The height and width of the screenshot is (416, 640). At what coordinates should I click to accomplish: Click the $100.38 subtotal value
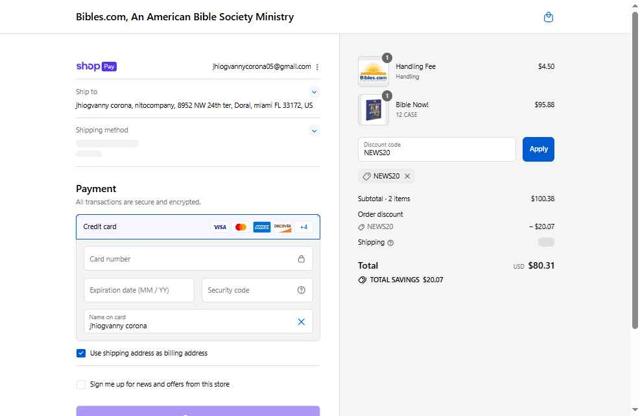542,199
